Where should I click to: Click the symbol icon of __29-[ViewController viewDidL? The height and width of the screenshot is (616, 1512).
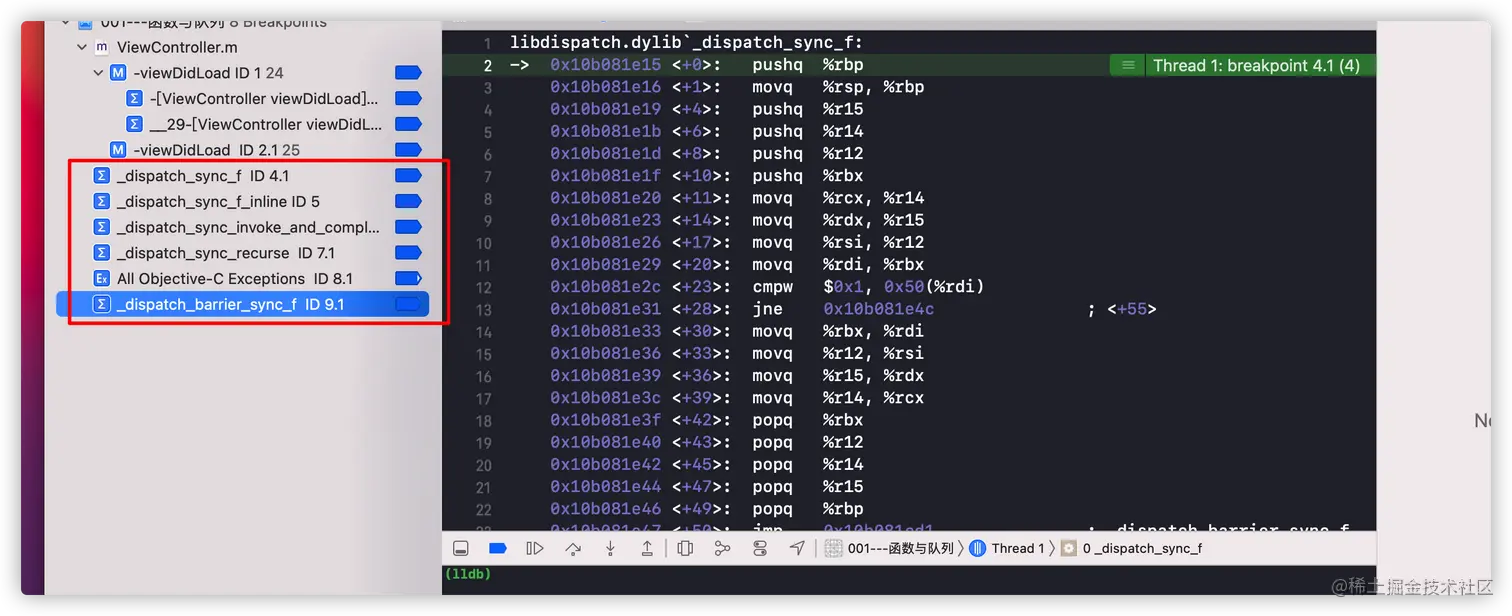click(x=135, y=124)
